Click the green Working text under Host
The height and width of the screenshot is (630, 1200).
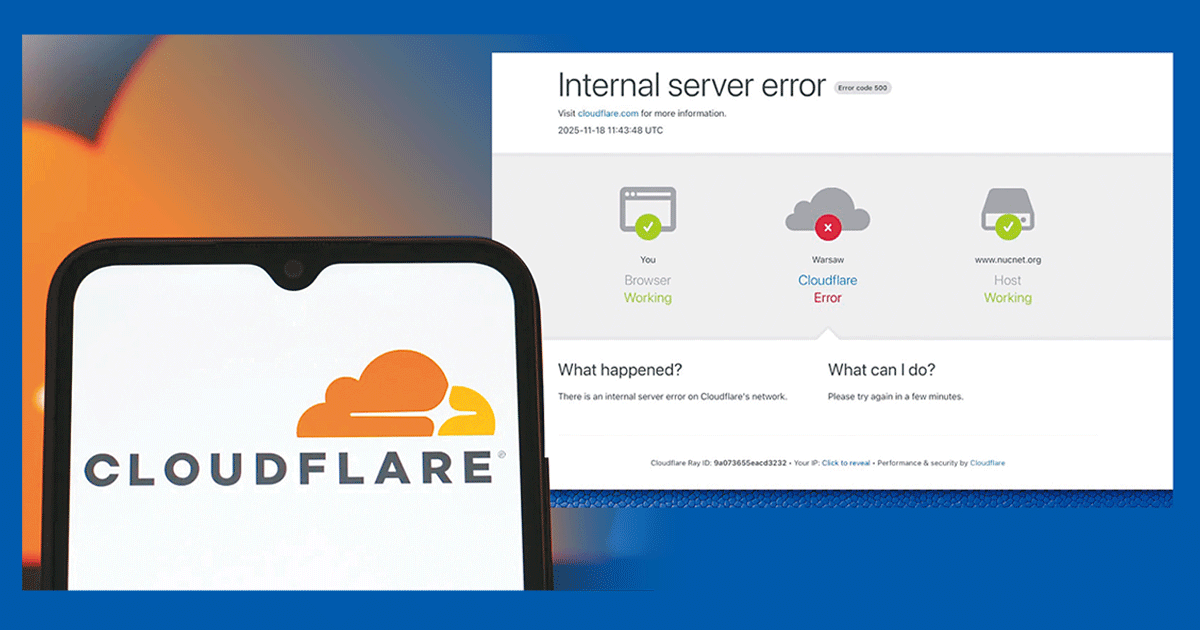click(x=1008, y=298)
